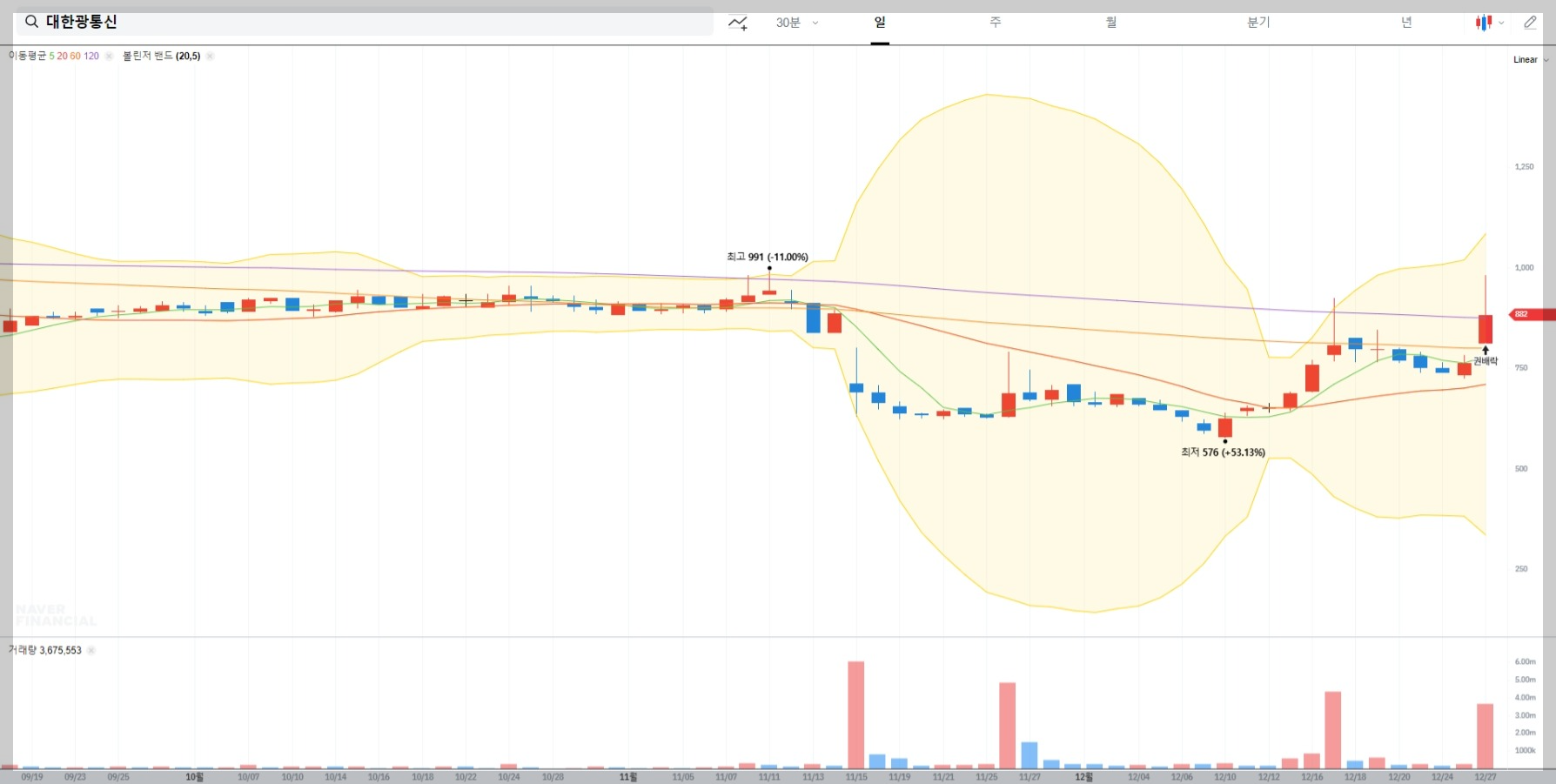This screenshot has width=1556, height=784.
Task: Switch to the 월 monthly tab
Action: 1110,23
